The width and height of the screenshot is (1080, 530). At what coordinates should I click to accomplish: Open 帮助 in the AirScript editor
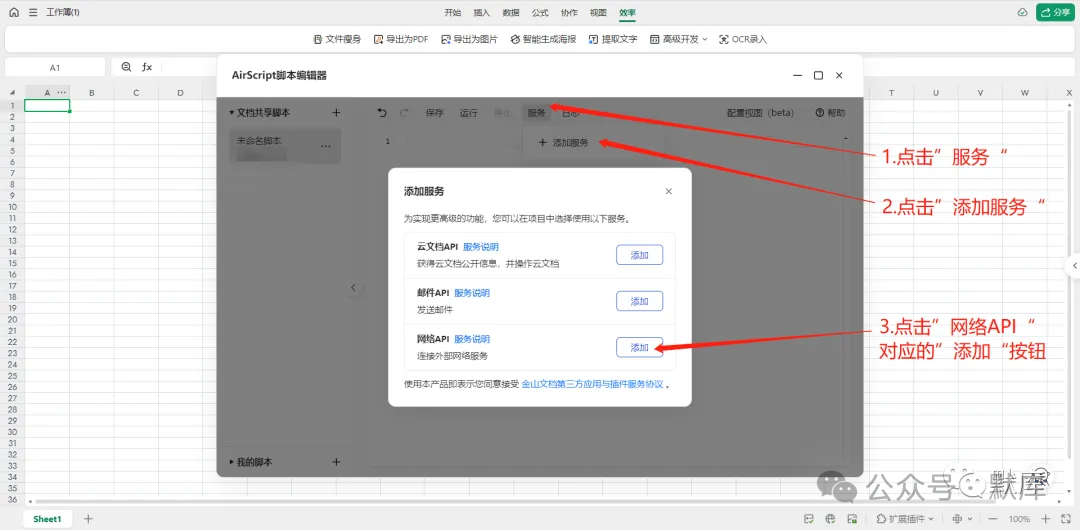(x=831, y=113)
